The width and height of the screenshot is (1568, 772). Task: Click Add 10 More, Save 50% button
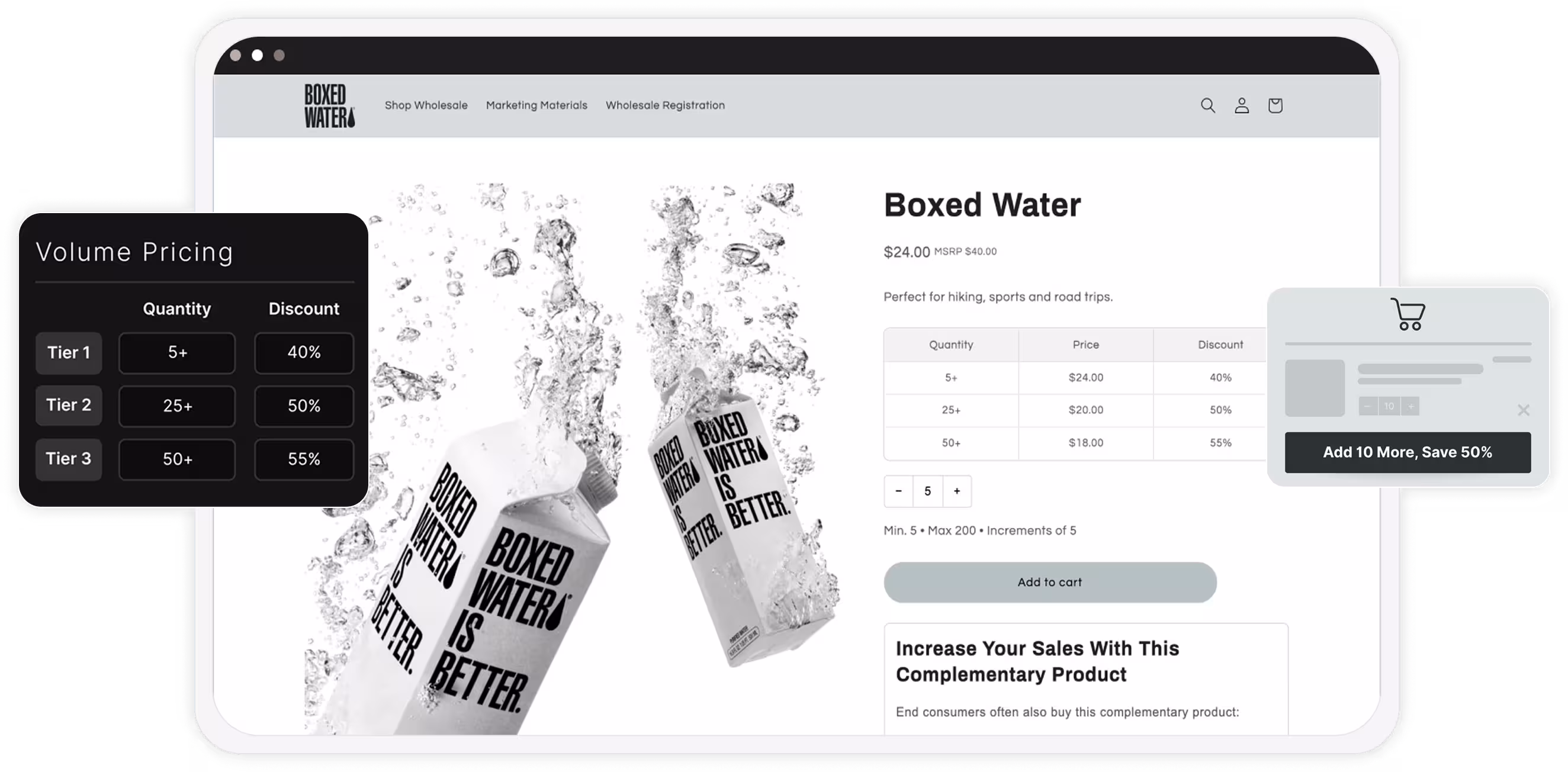pos(1408,452)
